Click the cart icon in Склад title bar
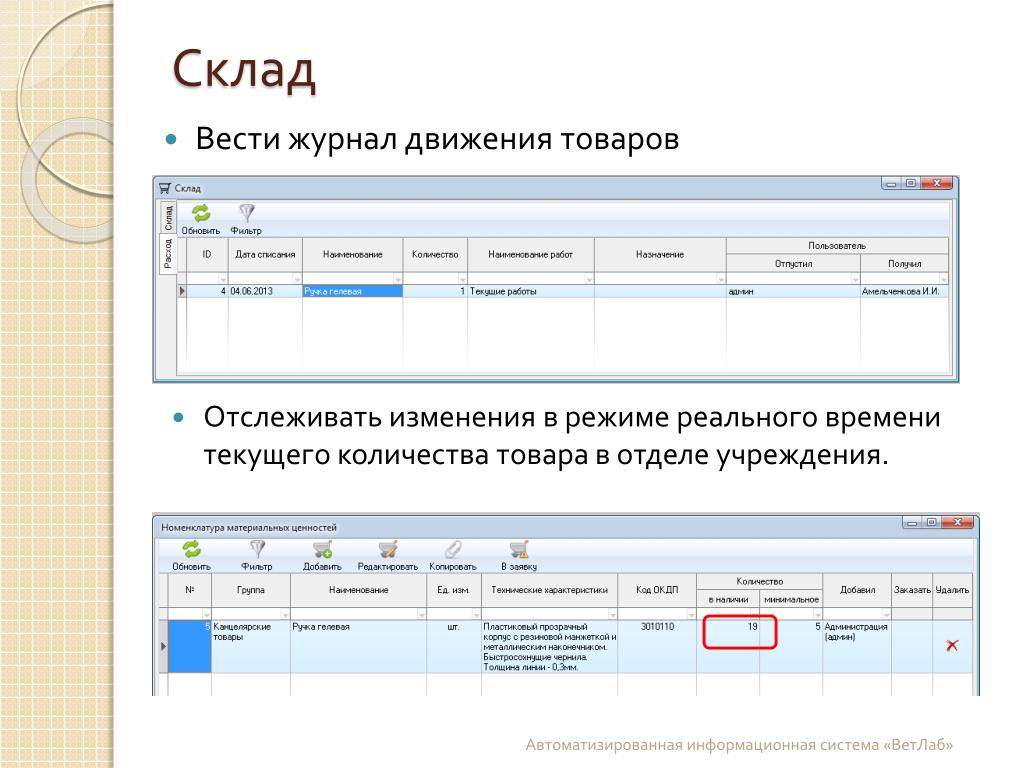1024x768 pixels. click(x=165, y=188)
